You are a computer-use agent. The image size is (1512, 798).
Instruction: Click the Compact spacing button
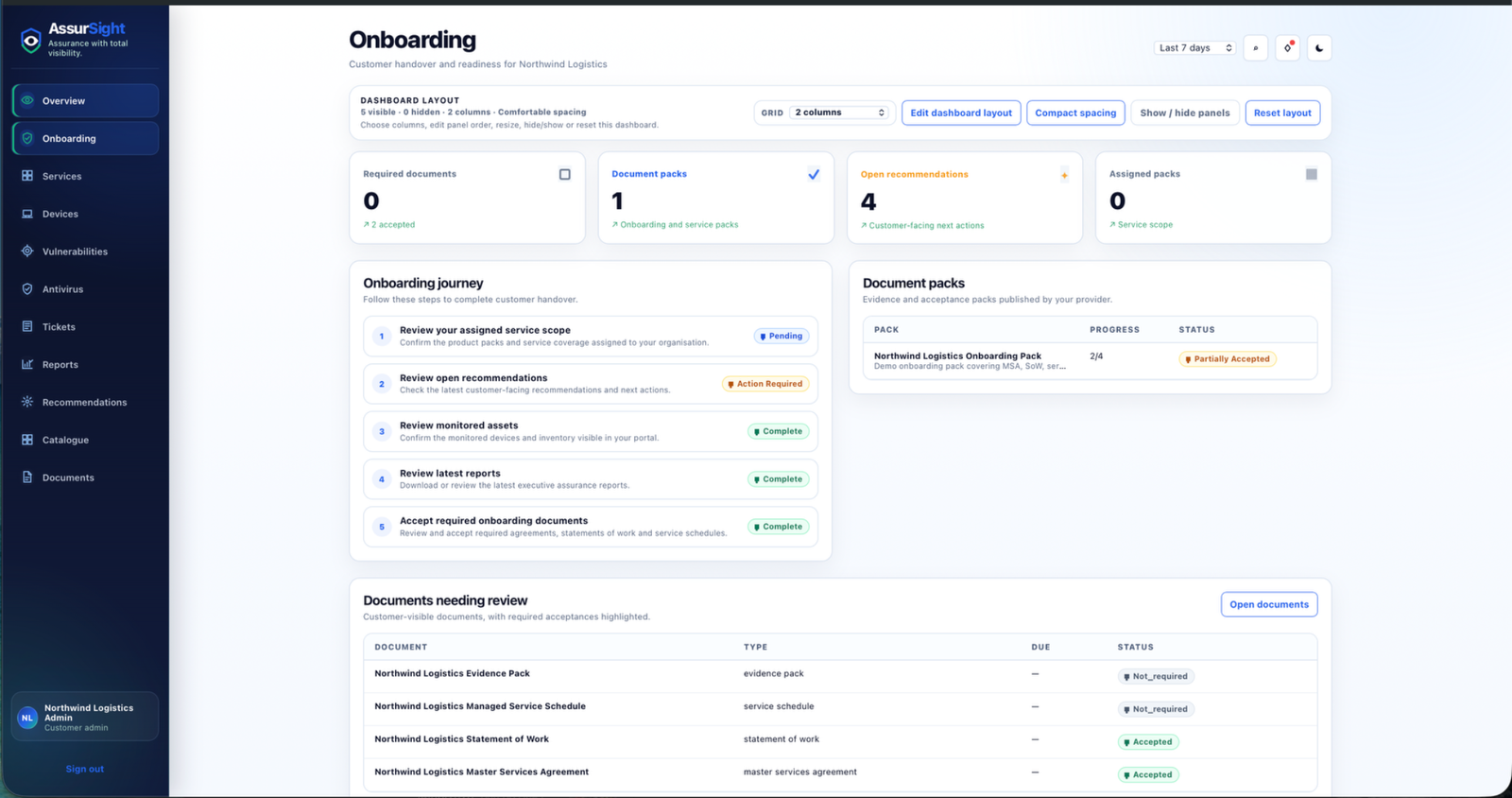(x=1075, y=113)
